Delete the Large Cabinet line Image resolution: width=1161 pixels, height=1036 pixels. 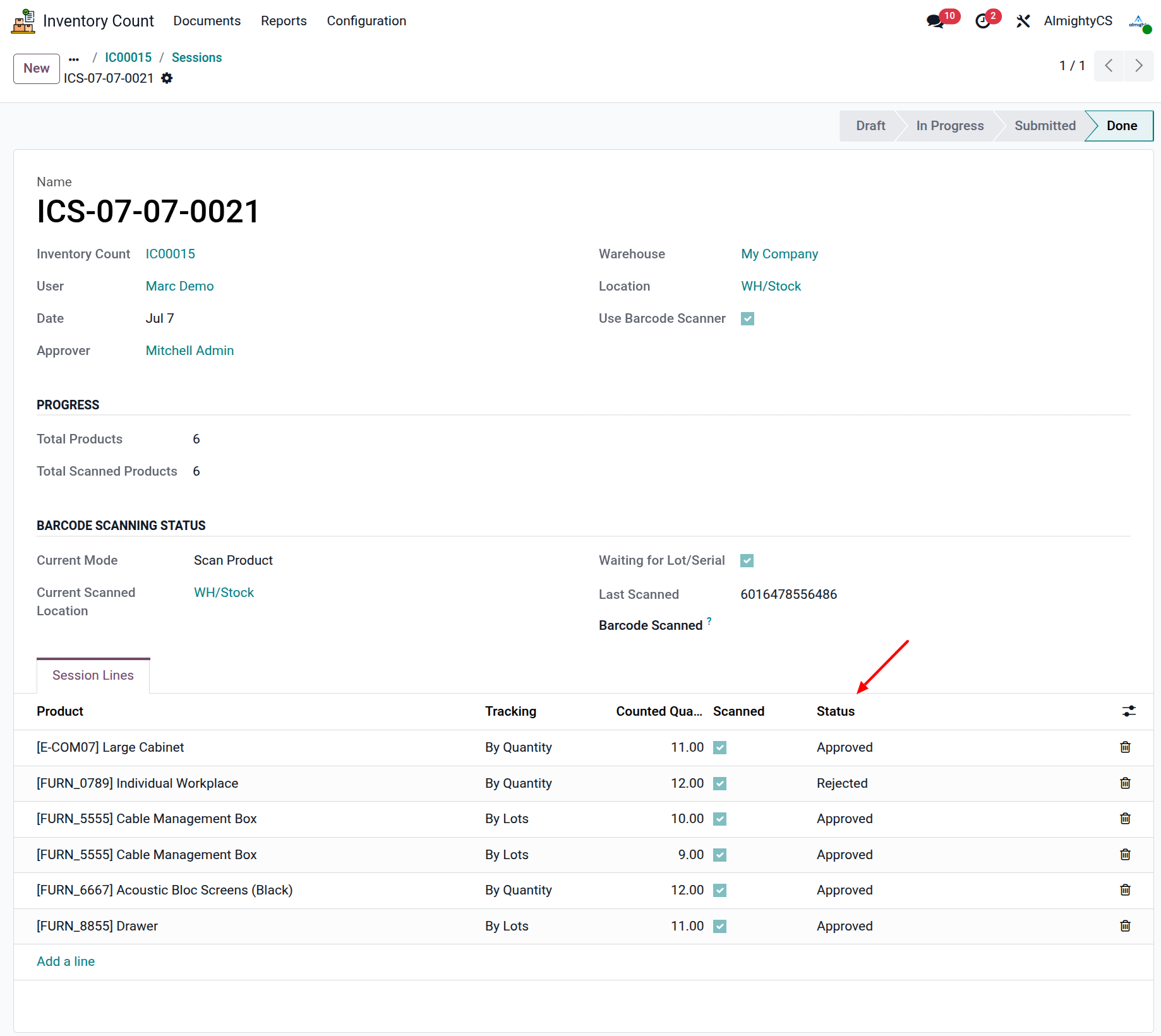1125,747
